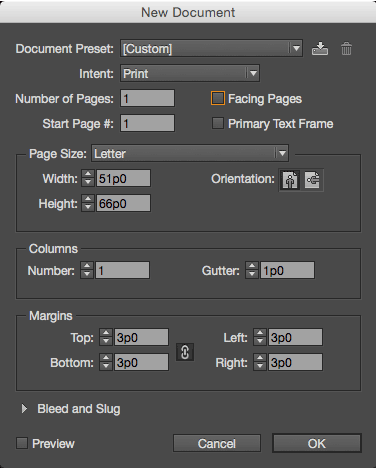Check the Preview checkbox

coord(22,443)
